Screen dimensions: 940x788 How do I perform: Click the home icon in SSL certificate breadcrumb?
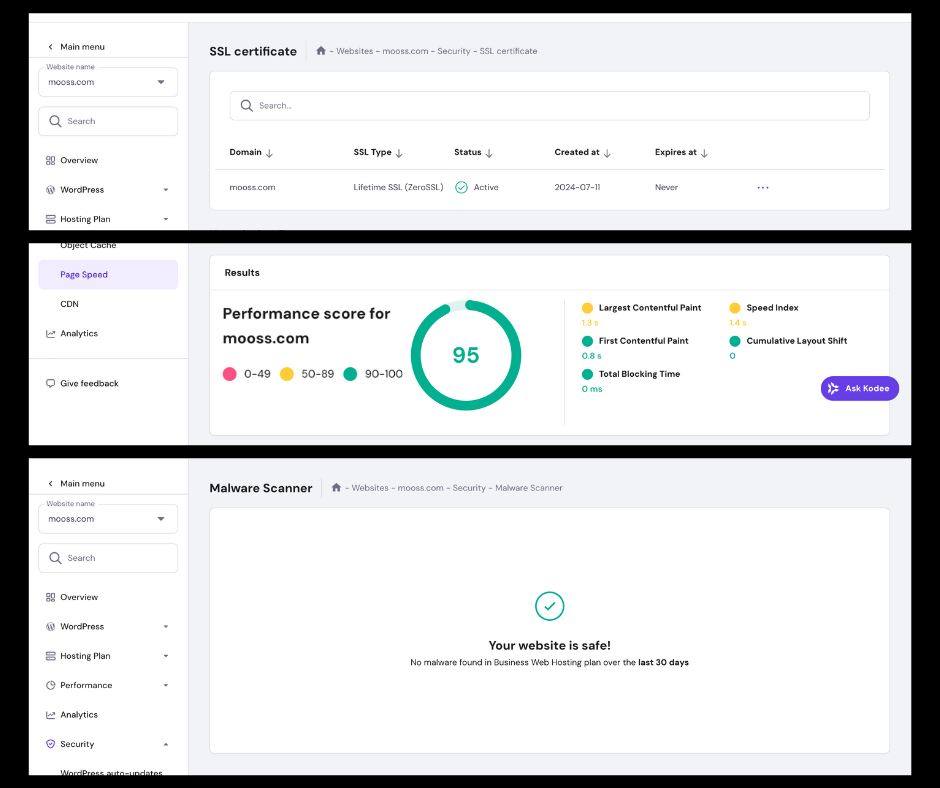click(x=321, y=51)
